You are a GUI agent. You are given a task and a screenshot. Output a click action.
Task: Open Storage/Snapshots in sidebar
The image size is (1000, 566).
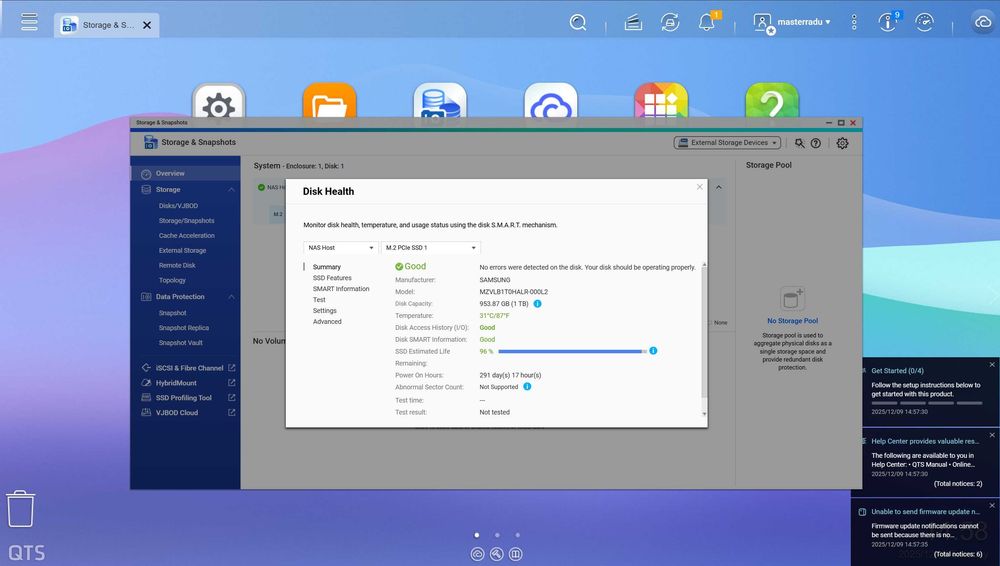point(186,220)
